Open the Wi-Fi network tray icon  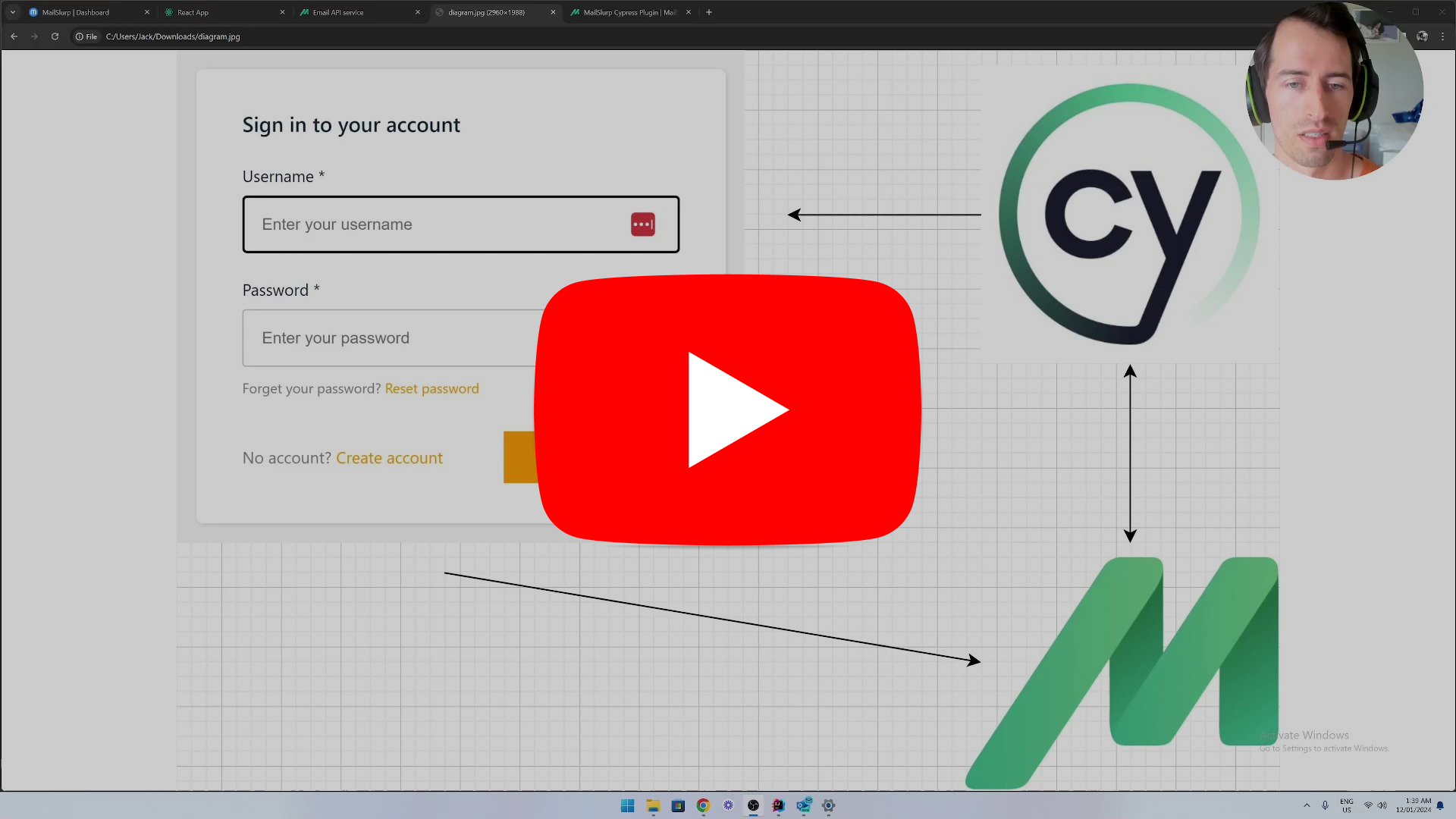[1368, 806]
